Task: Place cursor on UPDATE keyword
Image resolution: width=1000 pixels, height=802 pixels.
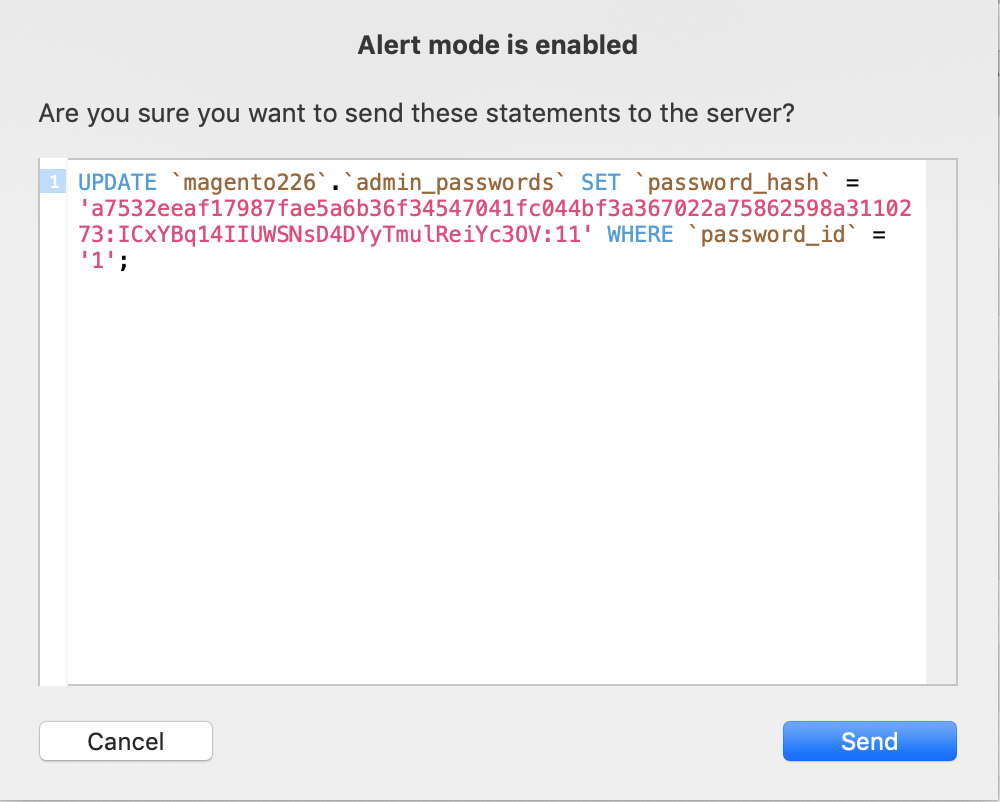Action: [117, 182]
